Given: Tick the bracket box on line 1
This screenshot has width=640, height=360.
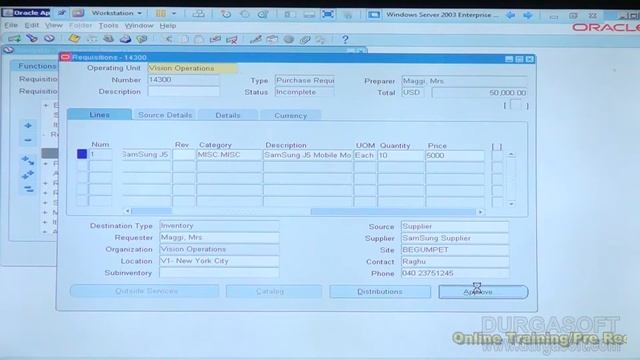Looking at the screenshot, I should tap(497, 156).
